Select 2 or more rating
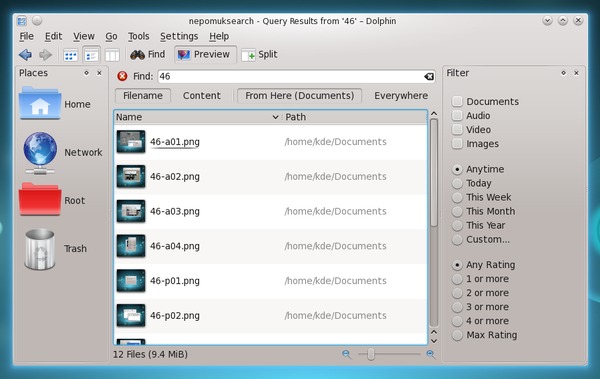This screenshot has height=379, width=600. coord(457,293)
